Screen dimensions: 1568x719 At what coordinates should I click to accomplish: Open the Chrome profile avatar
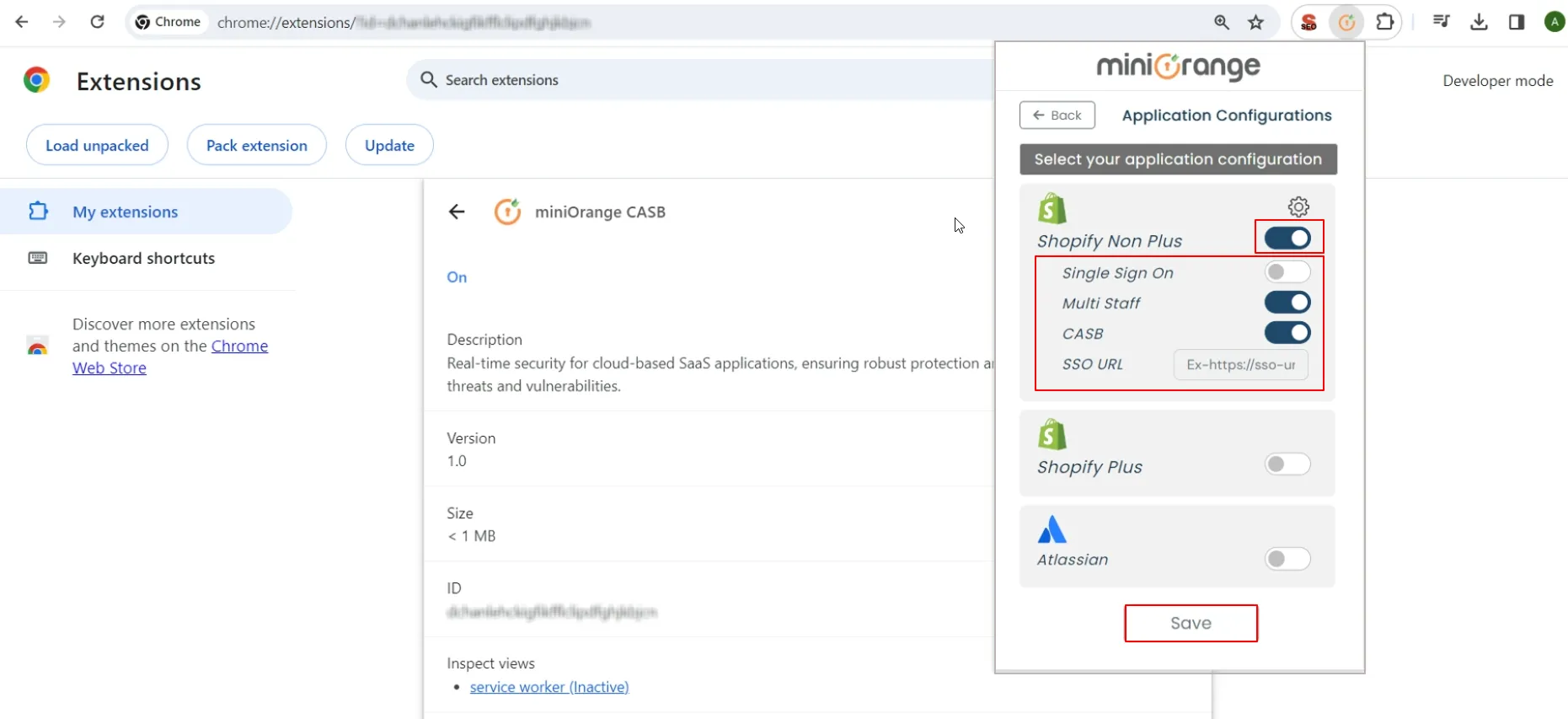pos(1555,22)
